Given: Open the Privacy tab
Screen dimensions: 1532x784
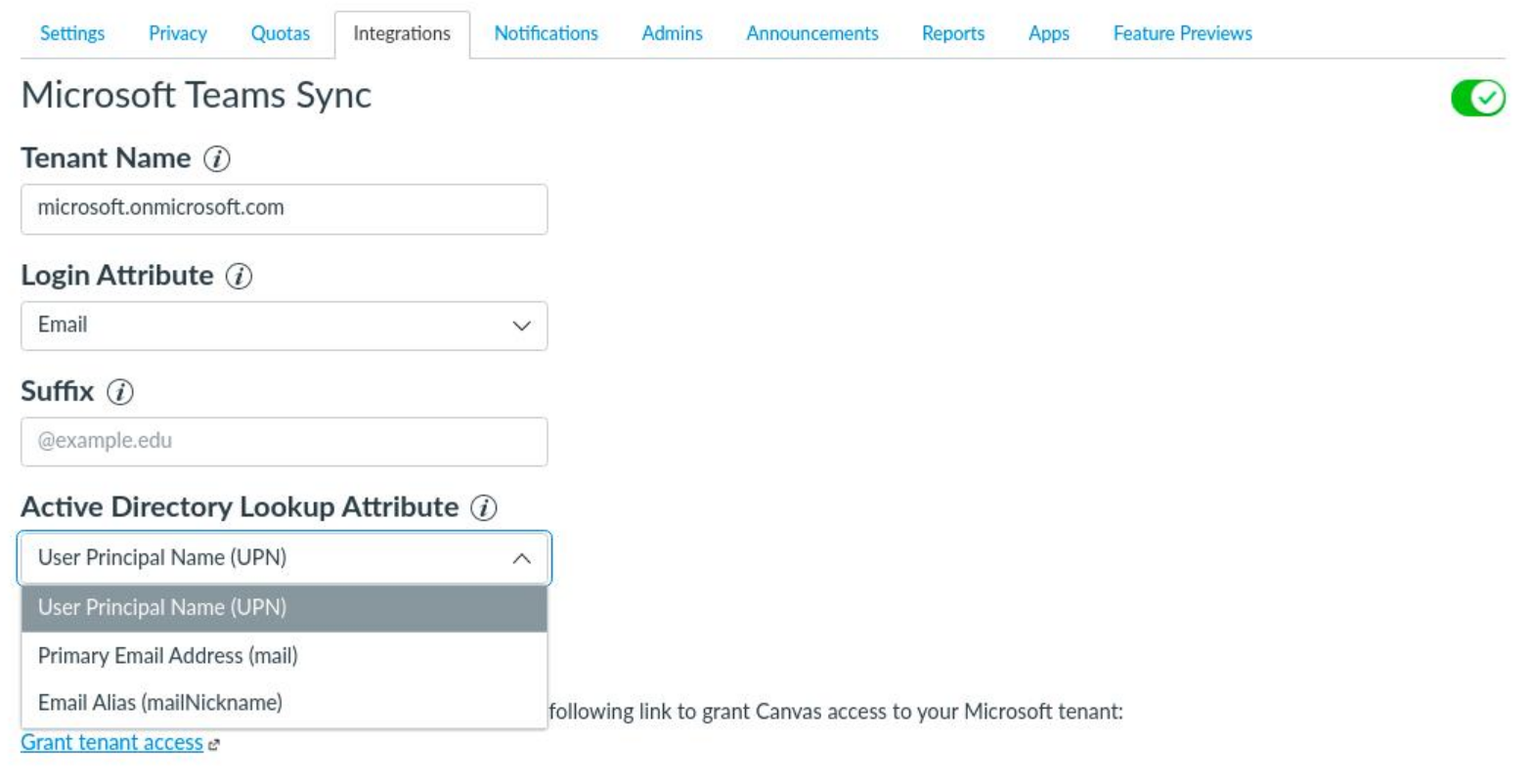Looking at the screenshot, I should pyautogui.click(x=178, y=33).
